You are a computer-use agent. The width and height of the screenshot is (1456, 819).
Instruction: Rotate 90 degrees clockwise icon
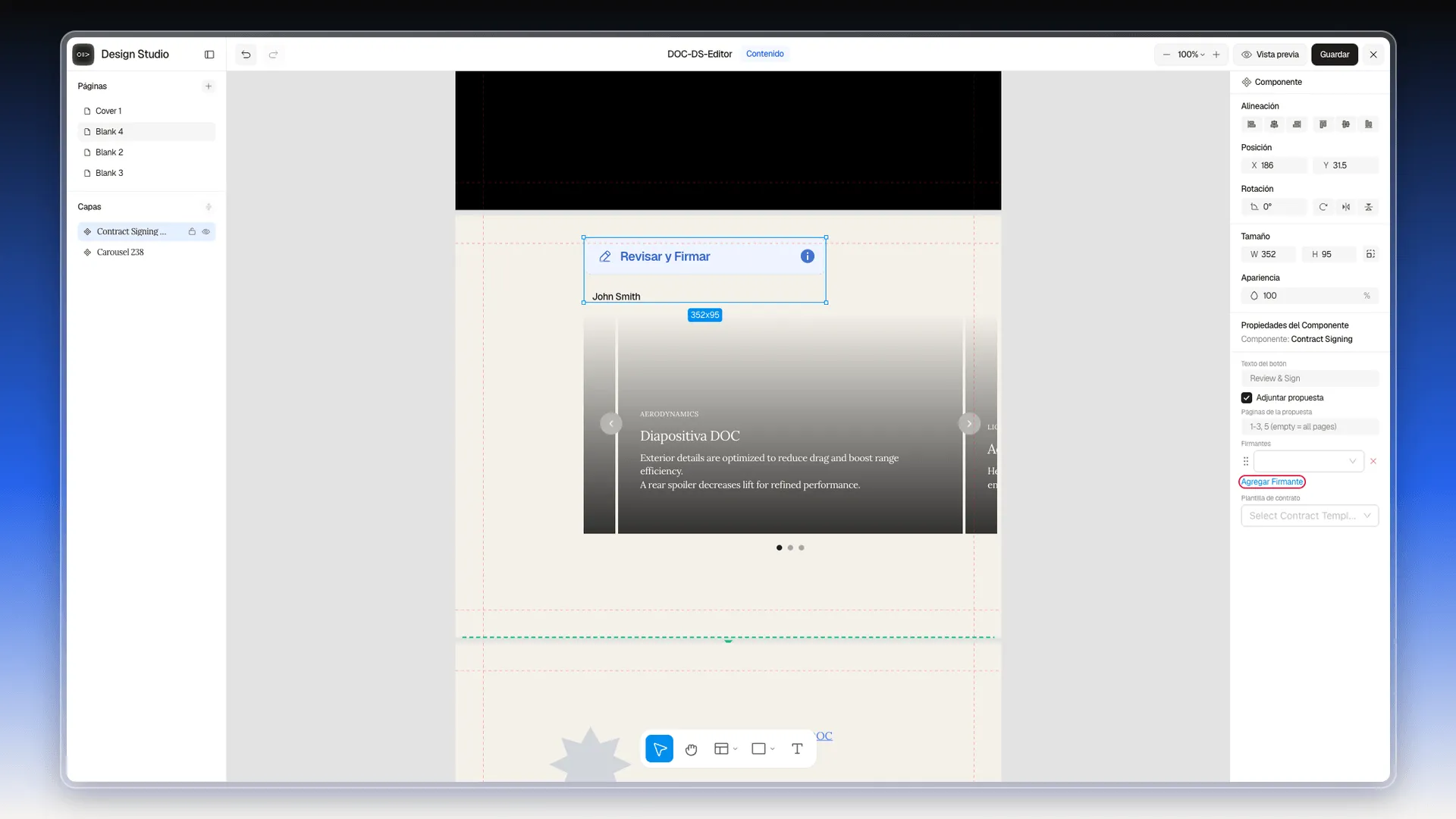[1323, 207]
